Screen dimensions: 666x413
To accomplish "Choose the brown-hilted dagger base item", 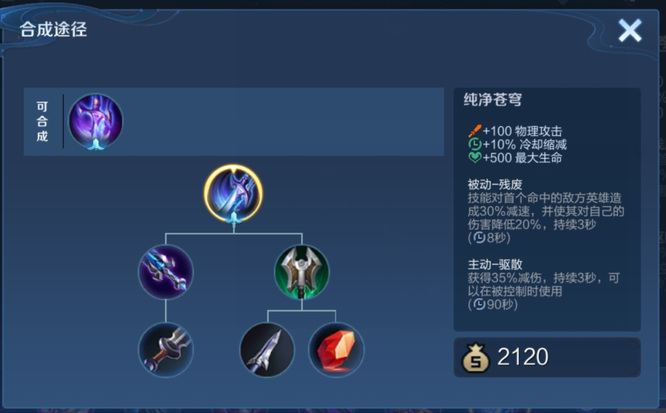I will tap(166, 350).
